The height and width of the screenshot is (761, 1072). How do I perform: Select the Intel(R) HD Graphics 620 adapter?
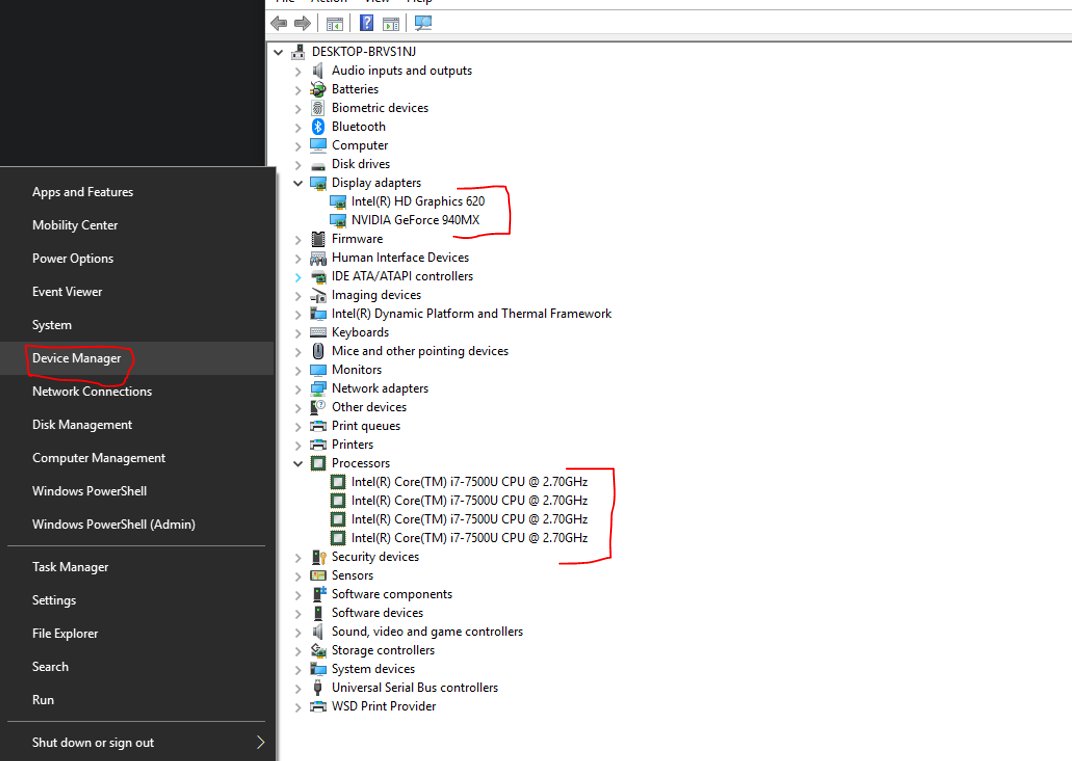[418, 202]
